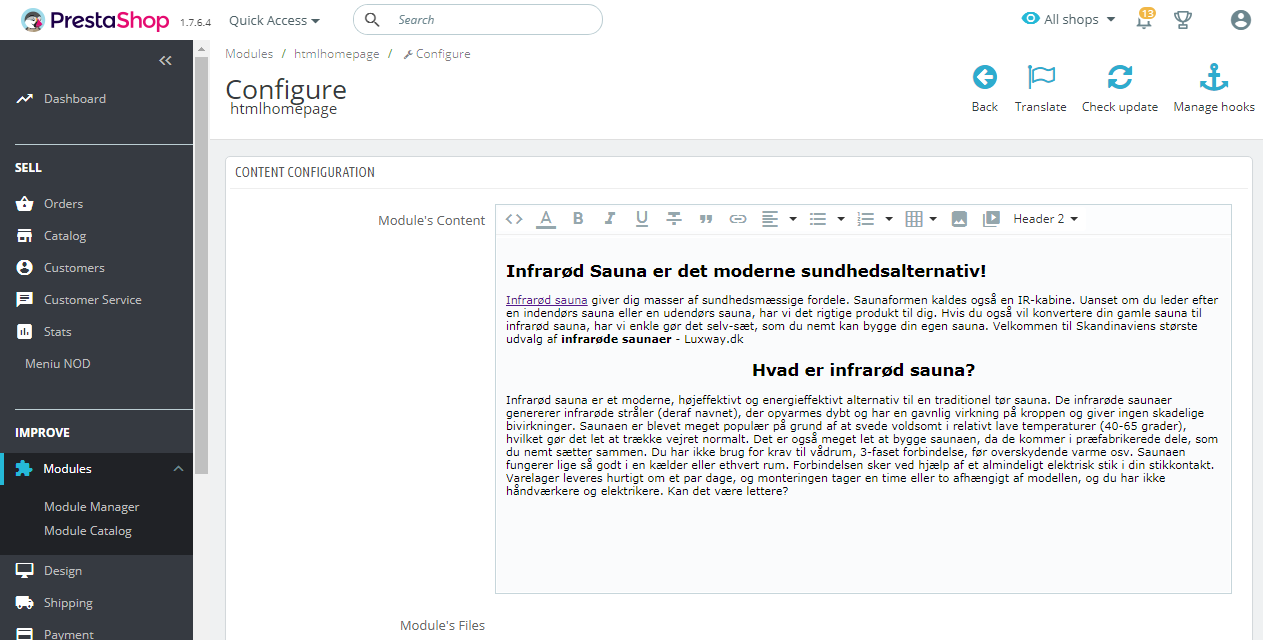This screenshot has height=640, width=1263.
Task: Click the numbered list icon
Action: (x=866, y=219)
